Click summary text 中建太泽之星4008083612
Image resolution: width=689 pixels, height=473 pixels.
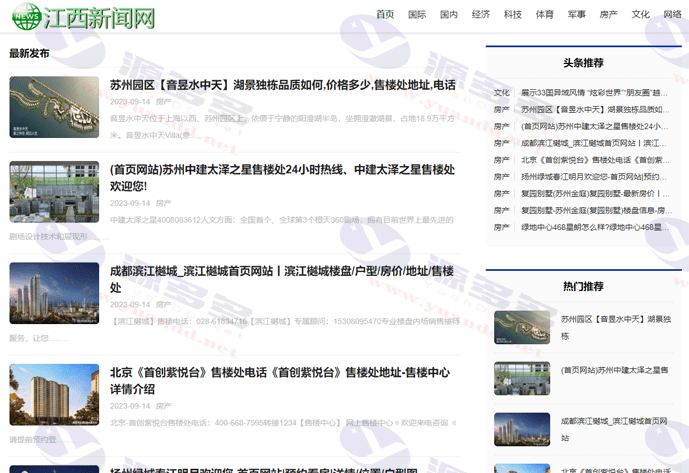click(232, 228)
